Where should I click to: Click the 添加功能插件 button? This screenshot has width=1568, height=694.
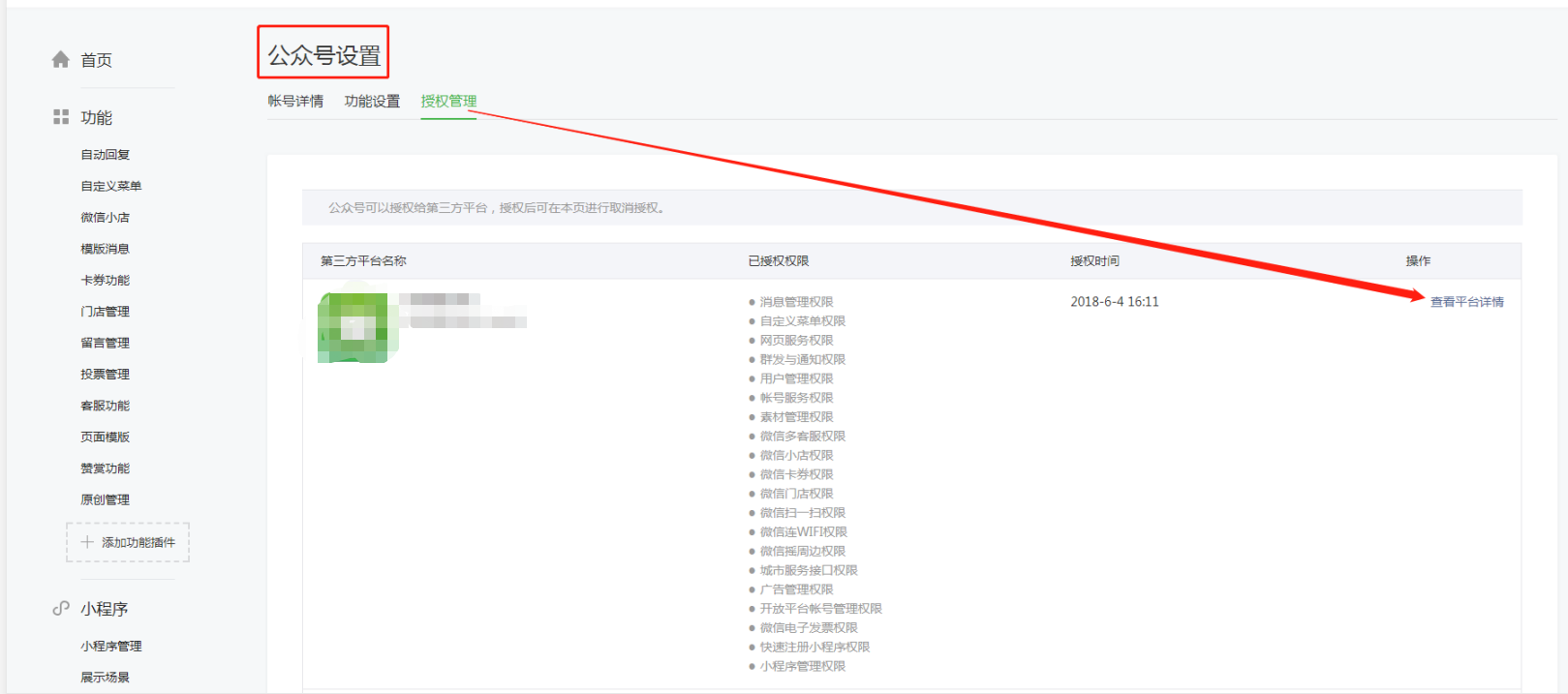tap(128, 542)
